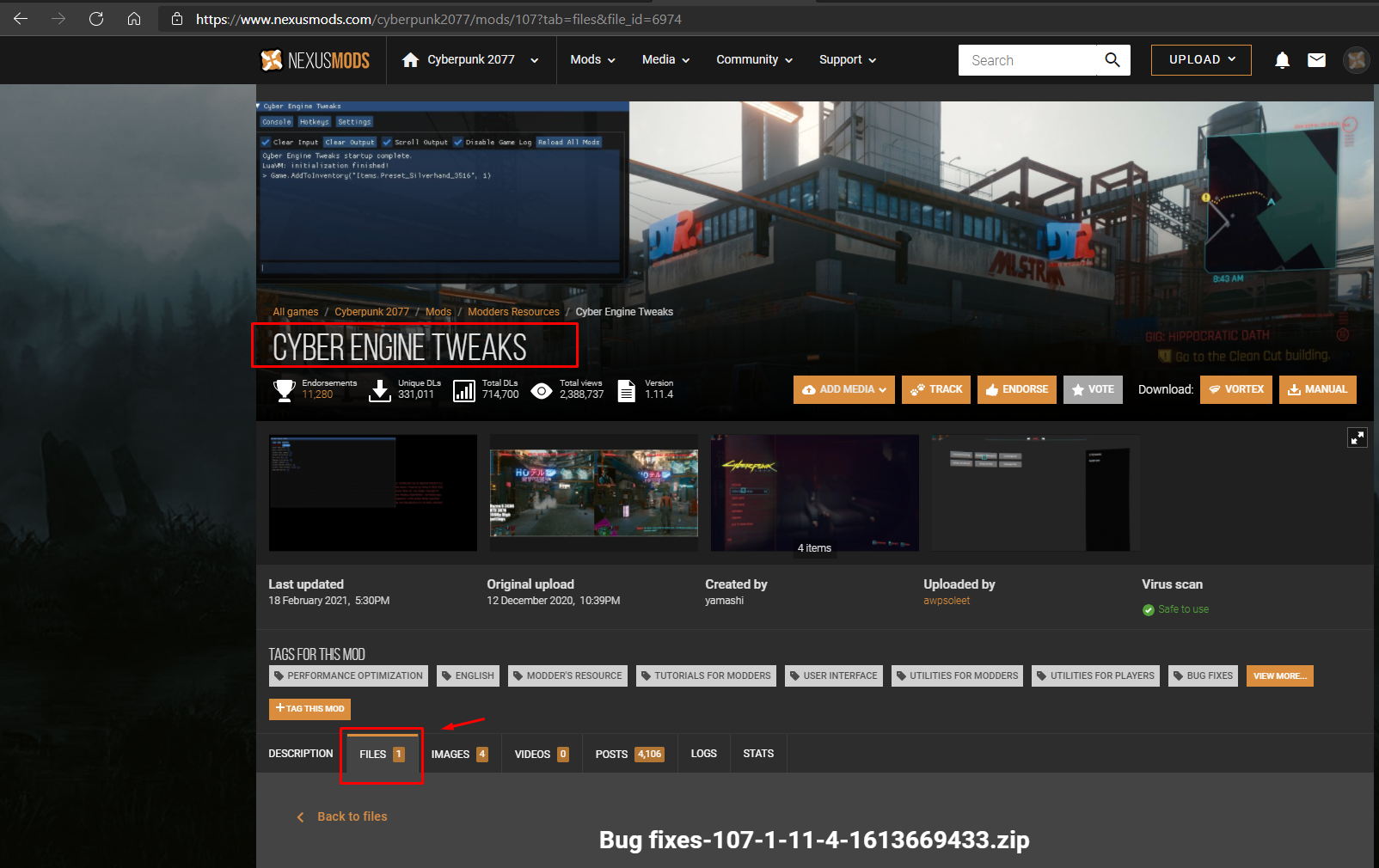The width and height of the screenshot is (1379, 868).
Task: Open the fourth dark settings thumbnail
Action: [x=1036, y=492]
